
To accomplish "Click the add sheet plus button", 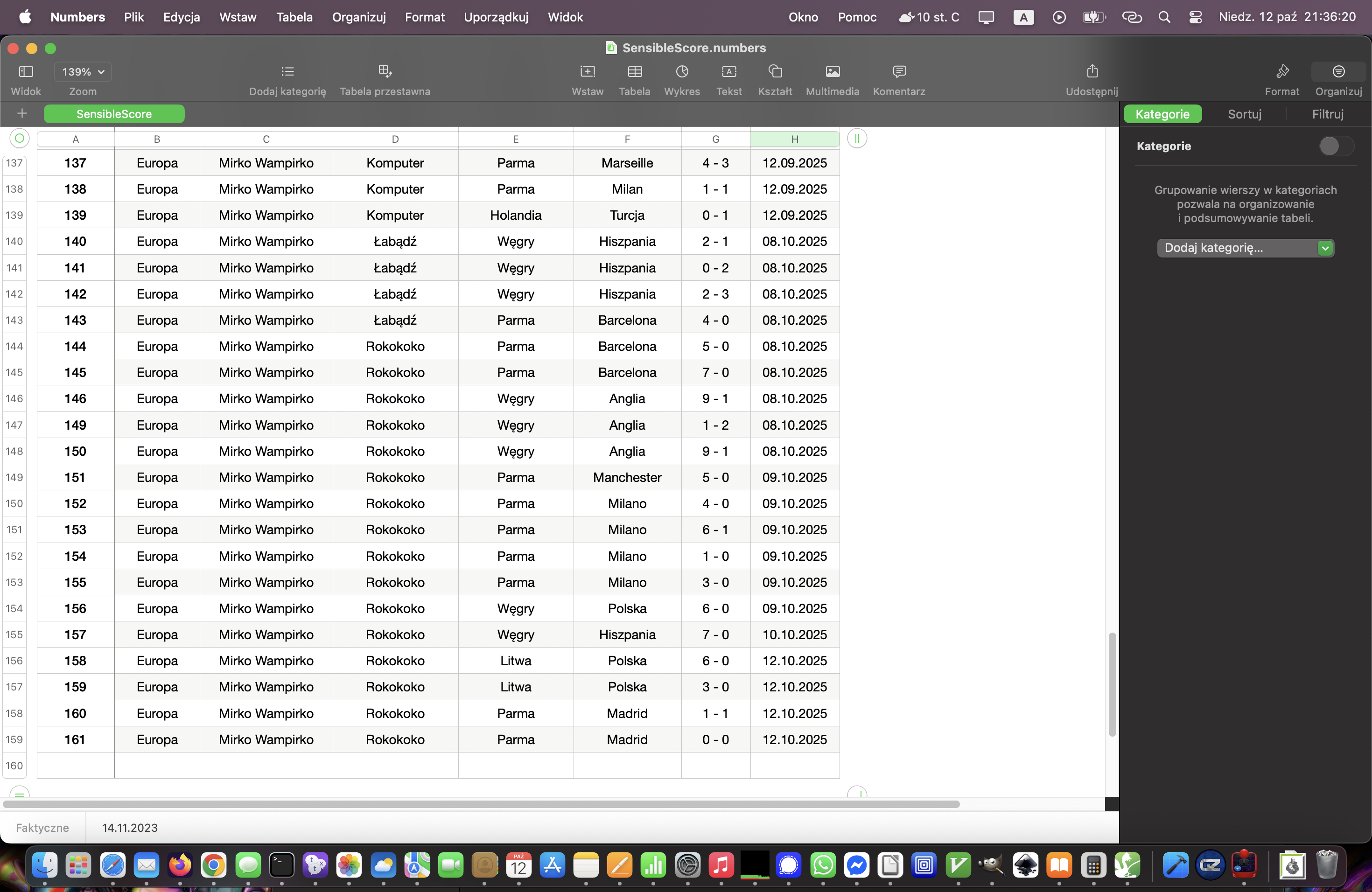I will 22,113.
